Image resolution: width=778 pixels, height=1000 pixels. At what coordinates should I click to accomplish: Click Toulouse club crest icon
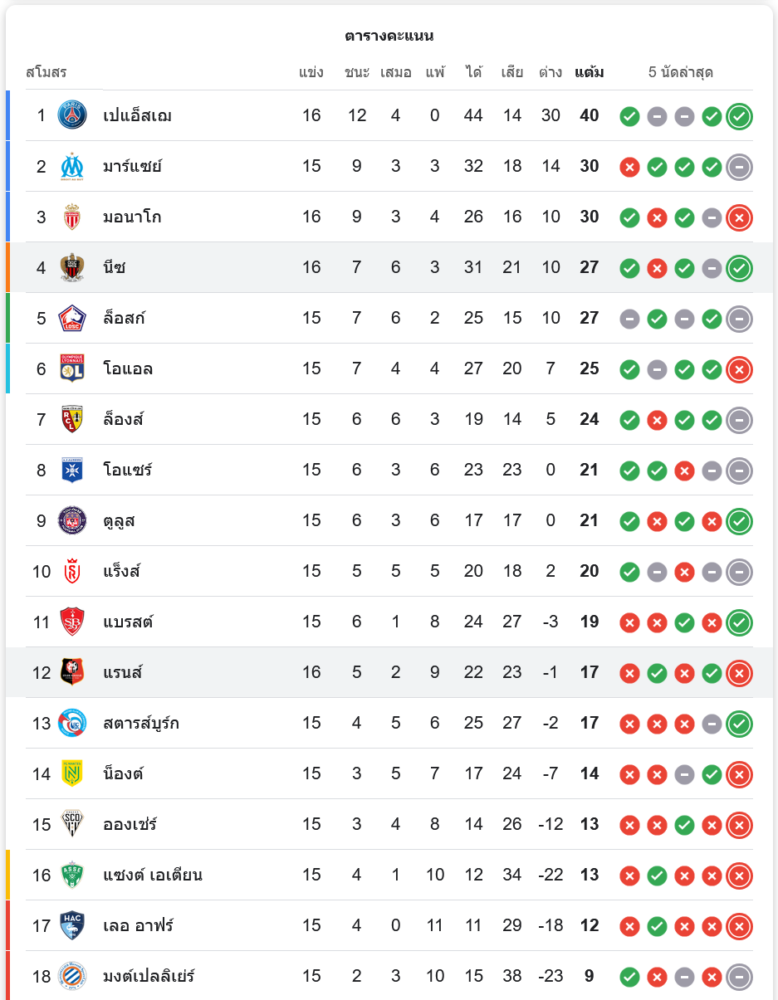(x=72, y=520)
